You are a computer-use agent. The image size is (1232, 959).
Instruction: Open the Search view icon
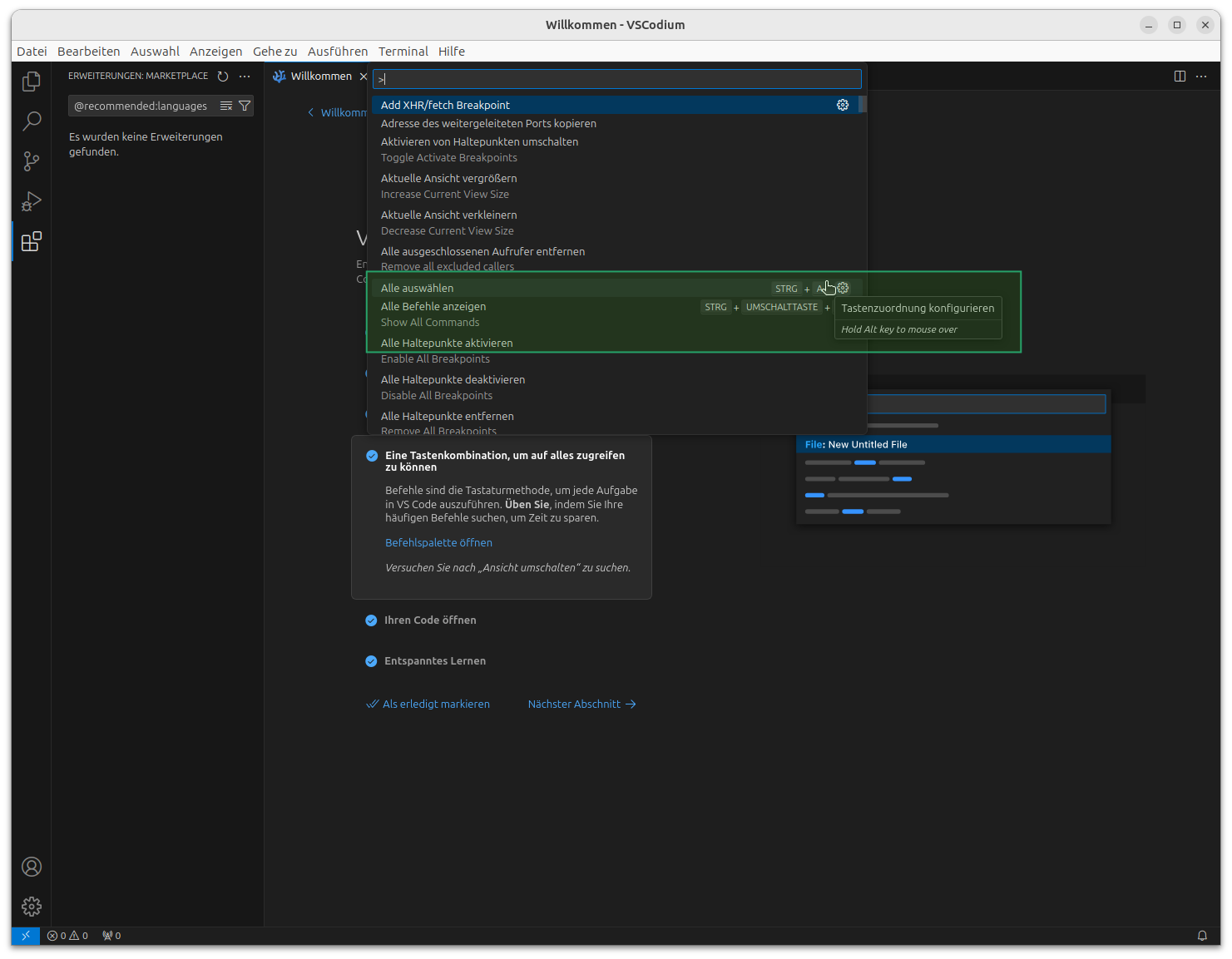[x=31, y=121]
